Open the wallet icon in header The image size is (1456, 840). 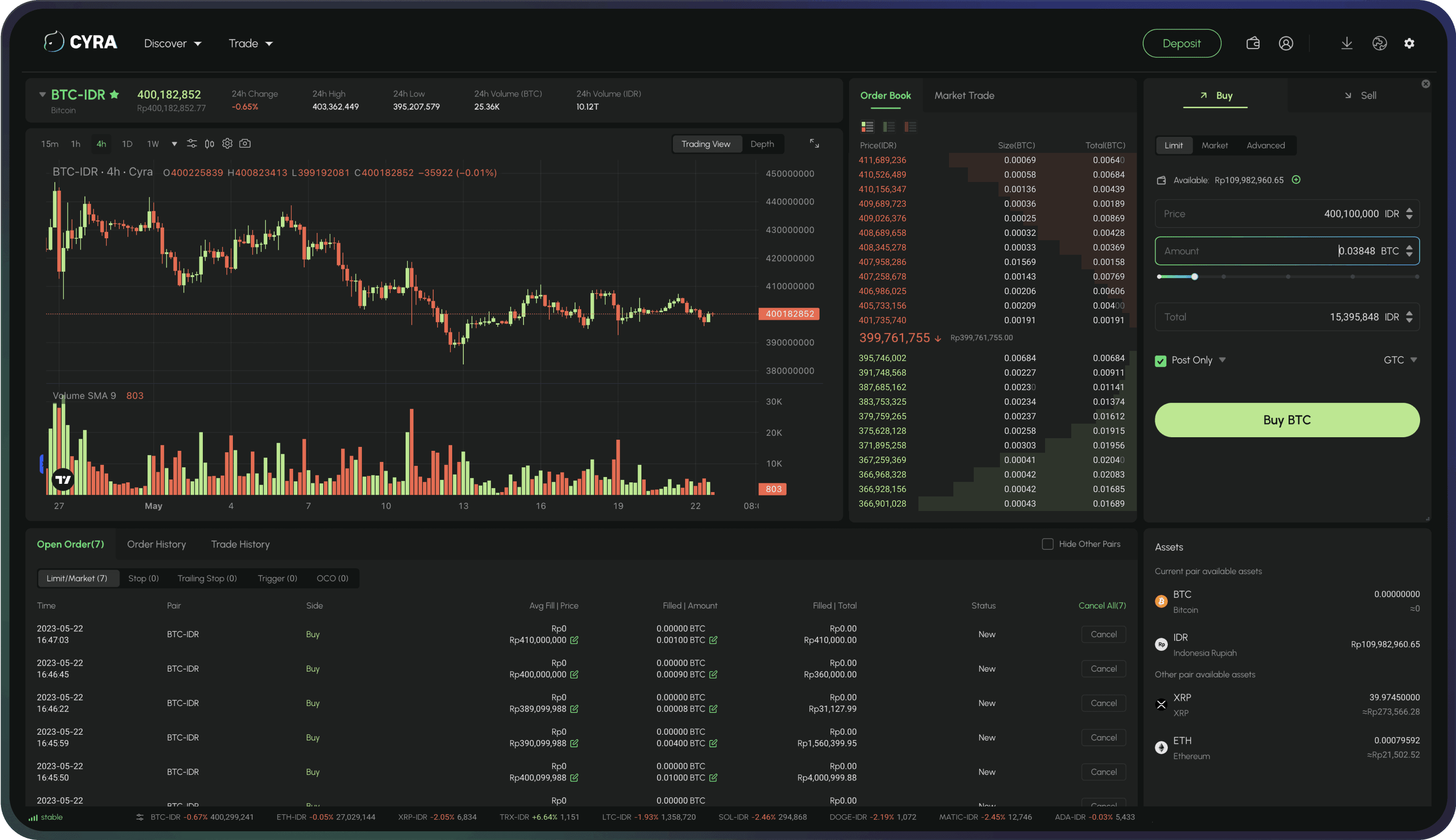(1252, 43)
